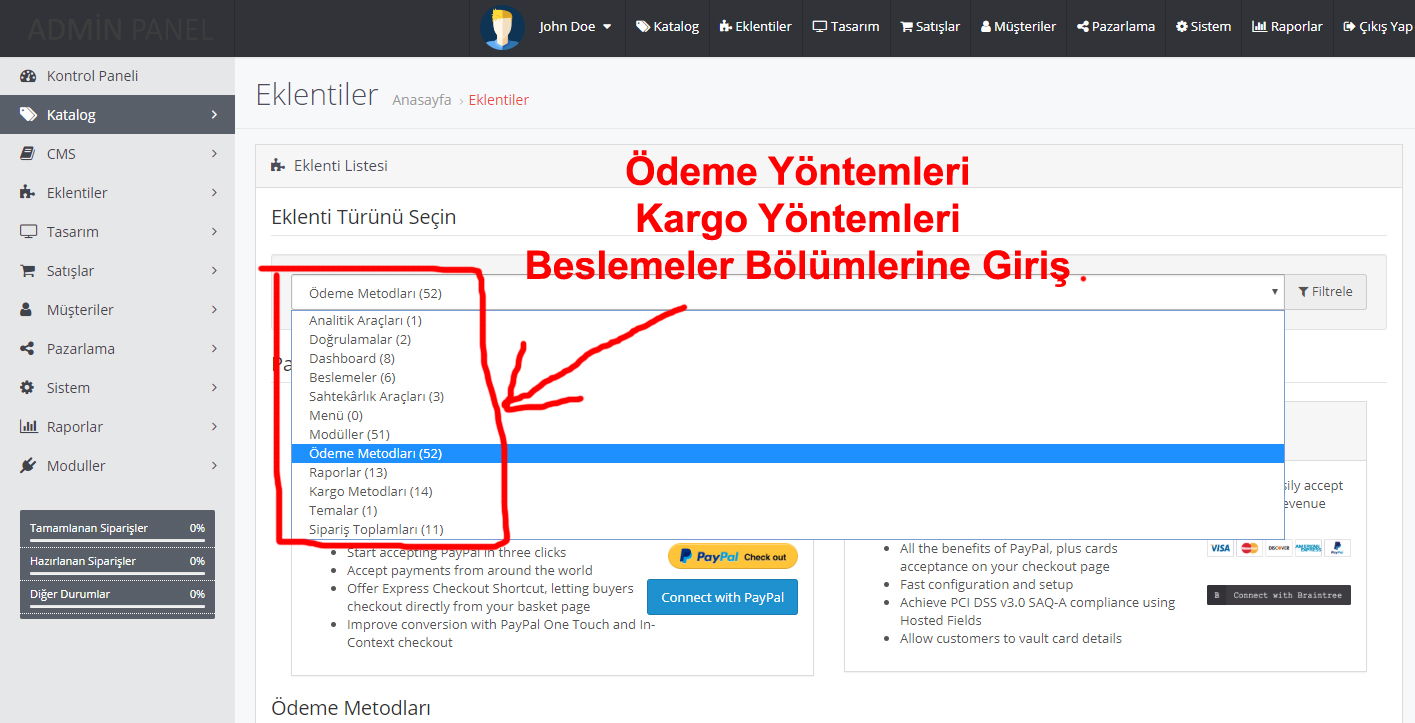1415x723 pixels.
Task: Select the Satışlar shopping cart icon
Action: pyautogui.click(x=909, y=24)
